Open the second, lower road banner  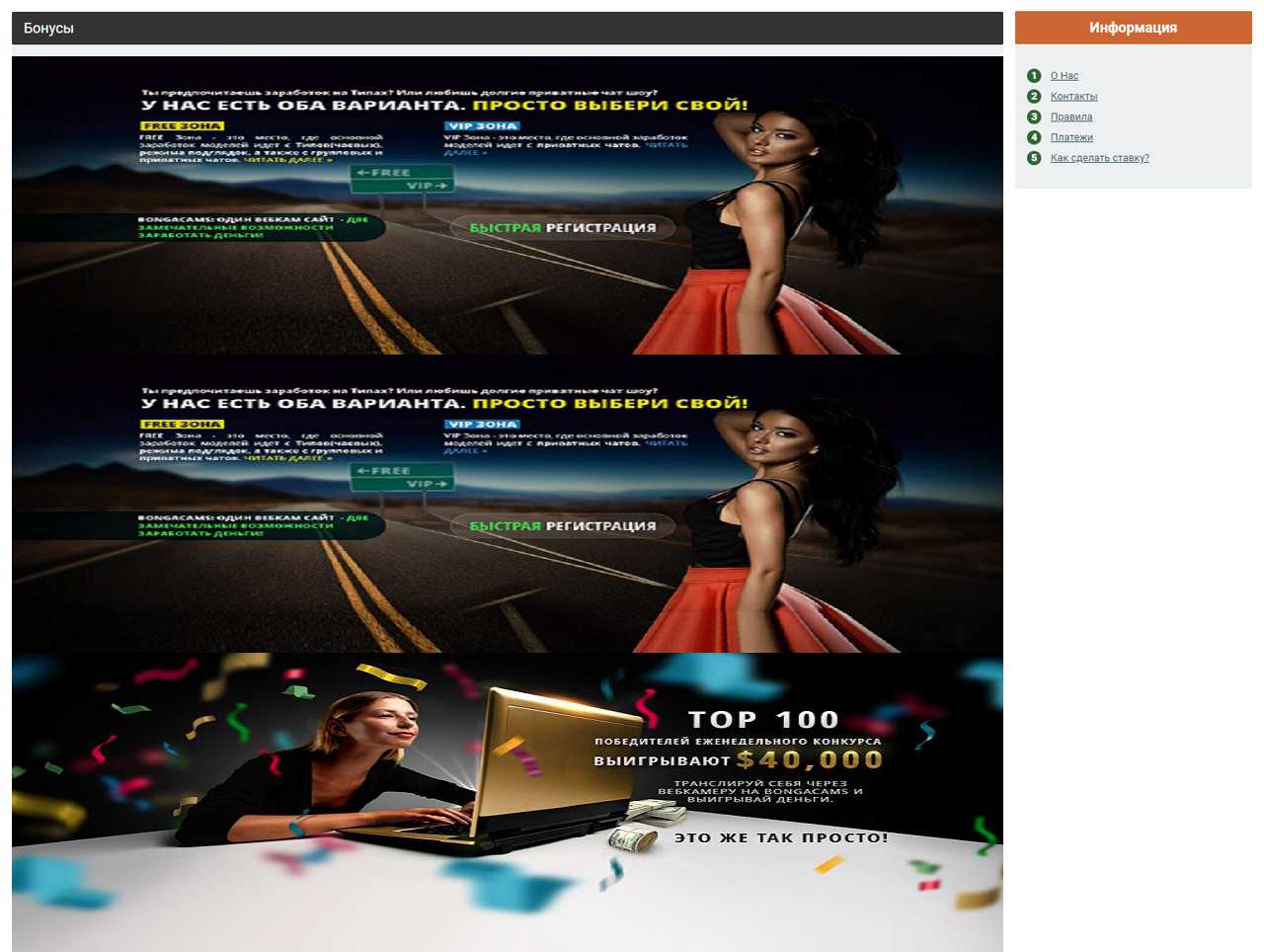pos(507,504)
